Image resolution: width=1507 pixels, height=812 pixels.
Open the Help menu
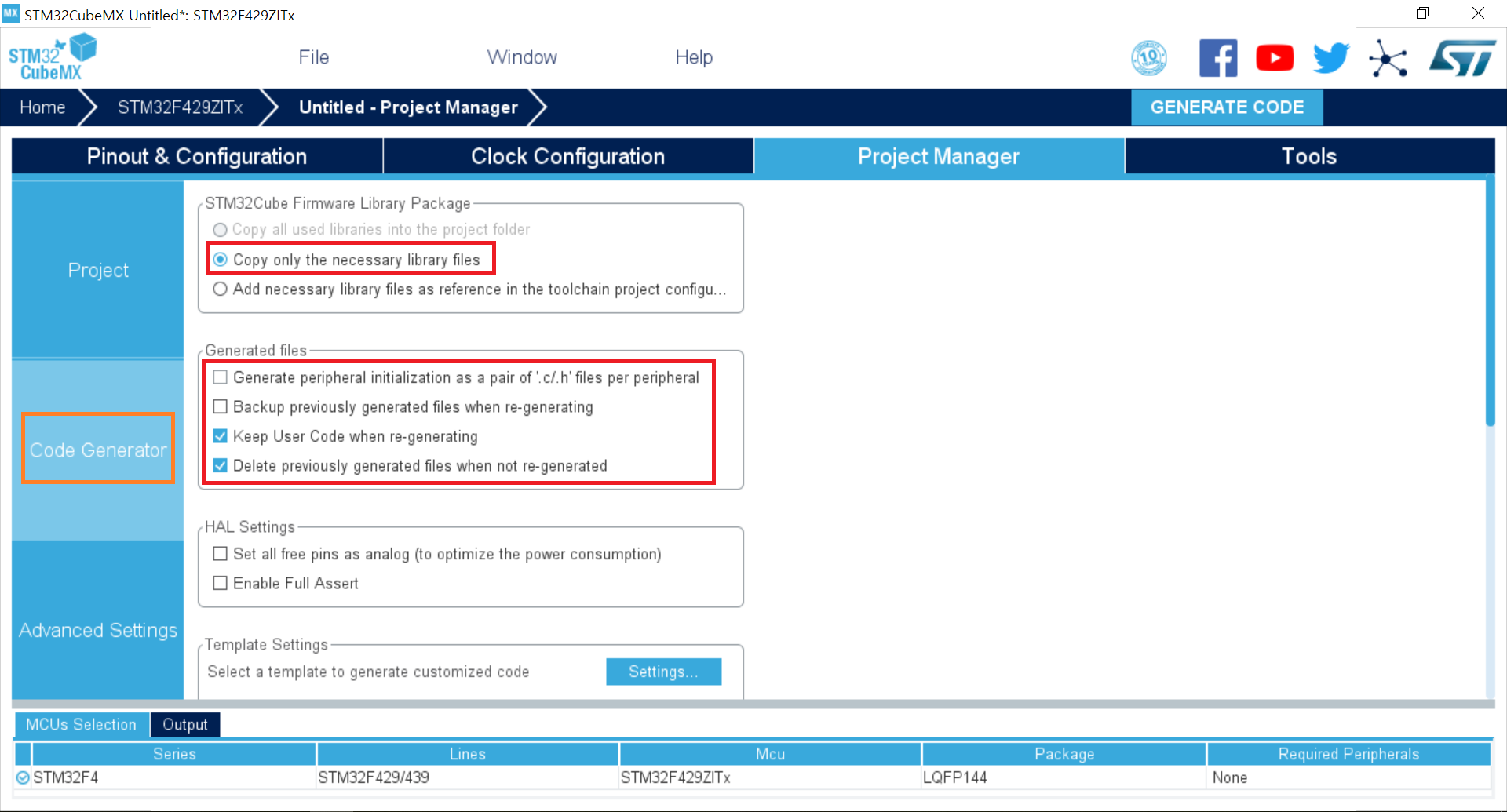click(694, 57)
